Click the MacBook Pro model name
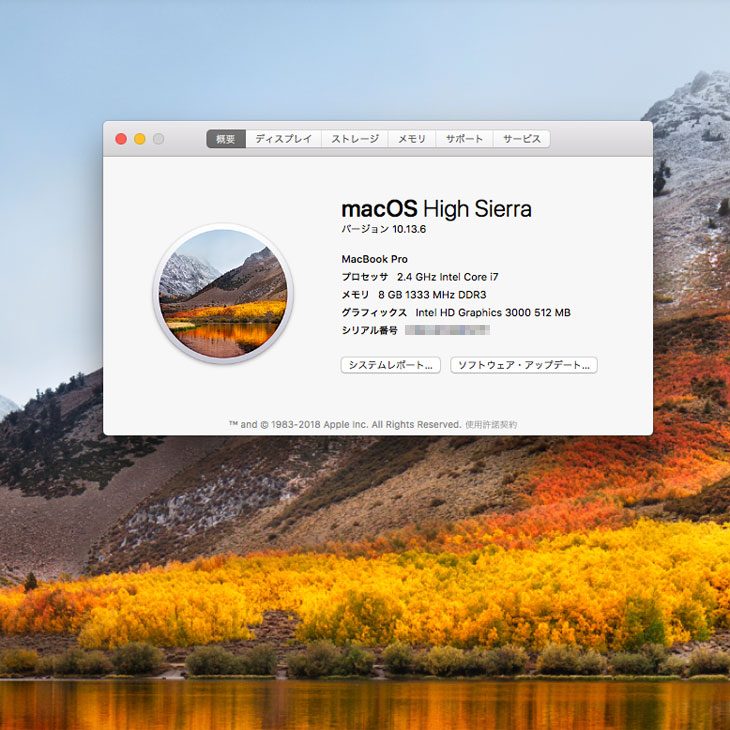Viewport: 730px width, 730px height. (x=374, y=259)
